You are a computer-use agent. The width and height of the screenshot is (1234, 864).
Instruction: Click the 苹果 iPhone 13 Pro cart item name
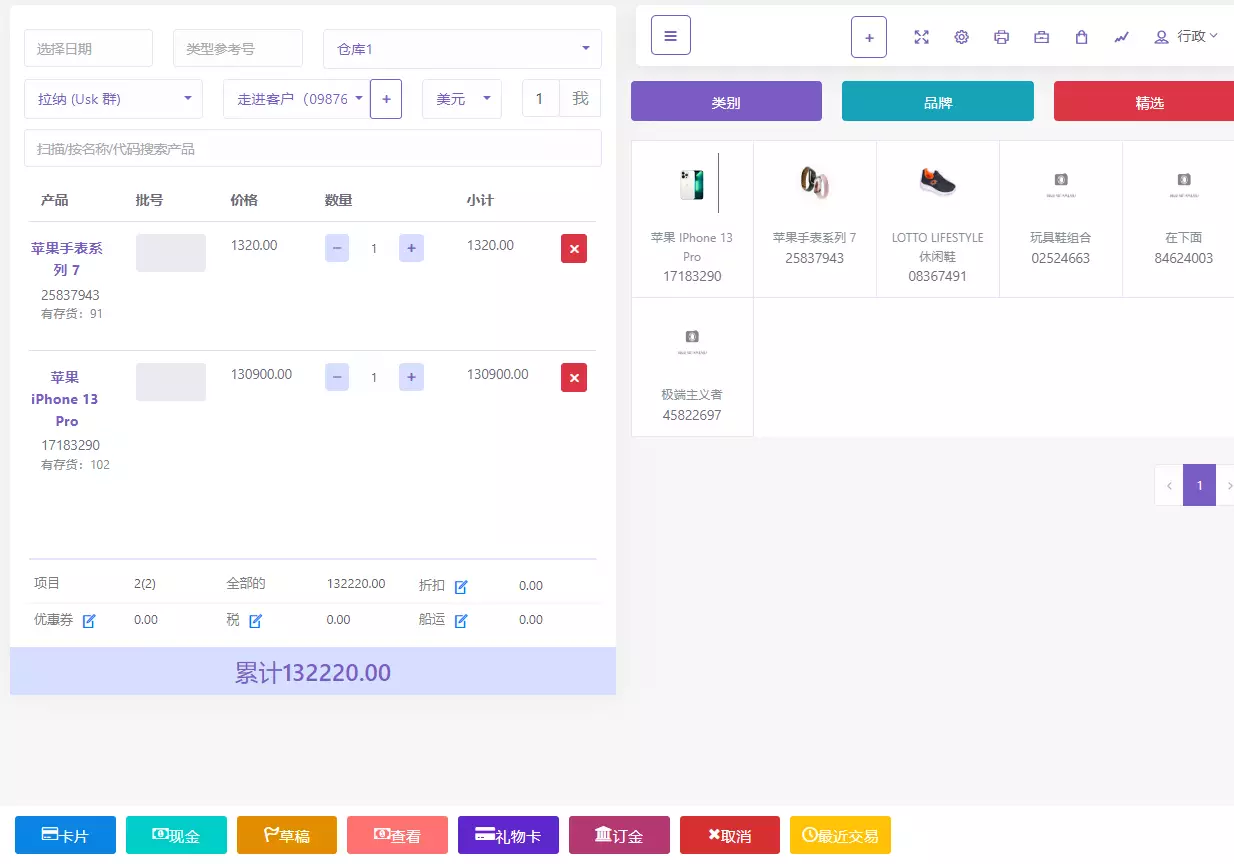point(65,399)
